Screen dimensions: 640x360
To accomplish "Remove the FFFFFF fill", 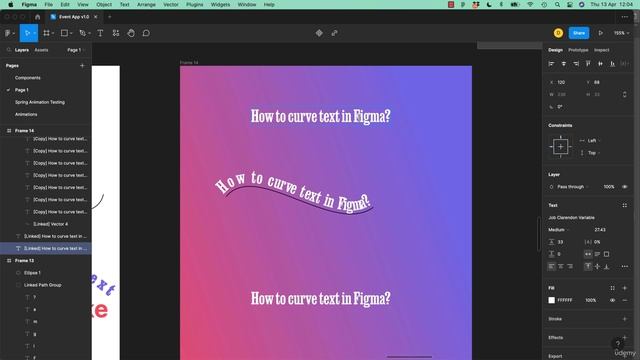I will click(624, 300).
